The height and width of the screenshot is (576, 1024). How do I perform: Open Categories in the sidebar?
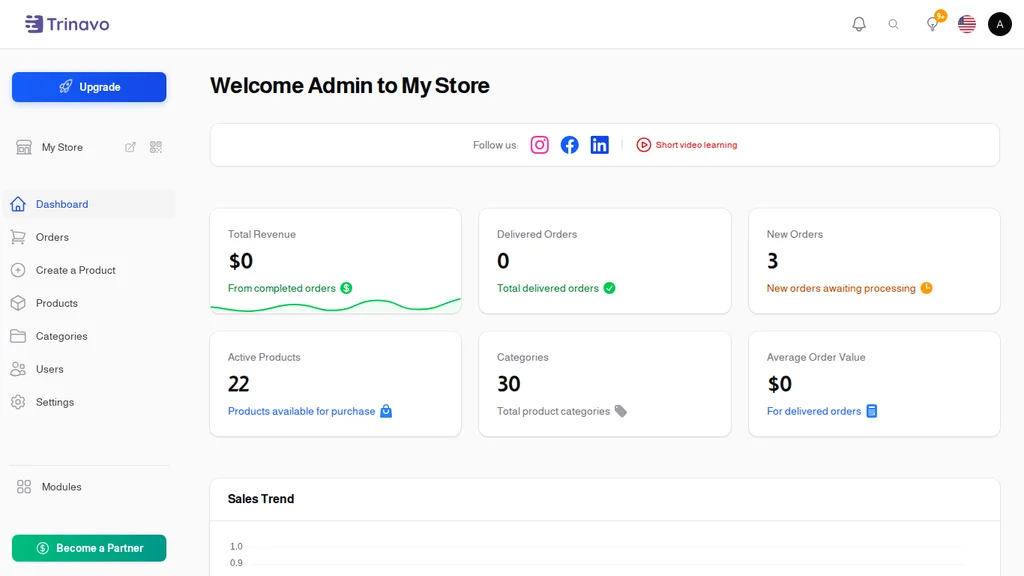point(89,336)
